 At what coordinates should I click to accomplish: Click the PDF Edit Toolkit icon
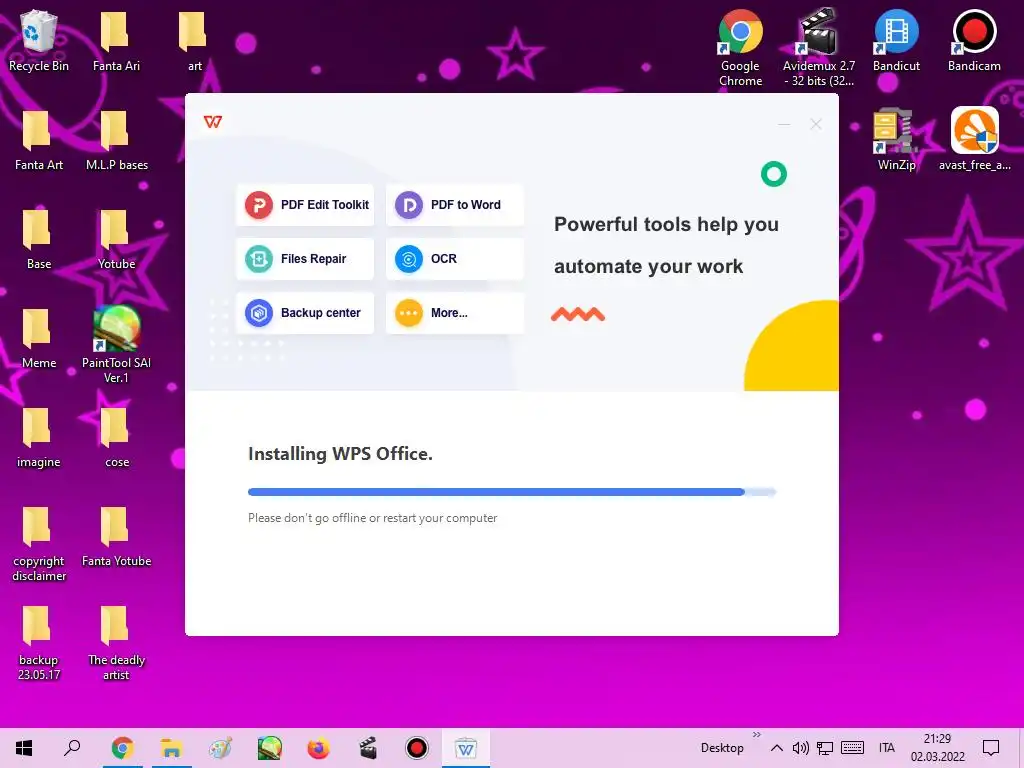259,205
